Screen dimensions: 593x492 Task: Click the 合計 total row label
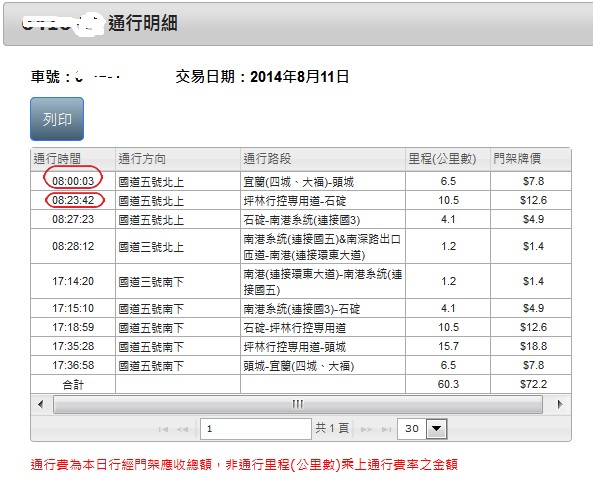[x=73, y=385]
